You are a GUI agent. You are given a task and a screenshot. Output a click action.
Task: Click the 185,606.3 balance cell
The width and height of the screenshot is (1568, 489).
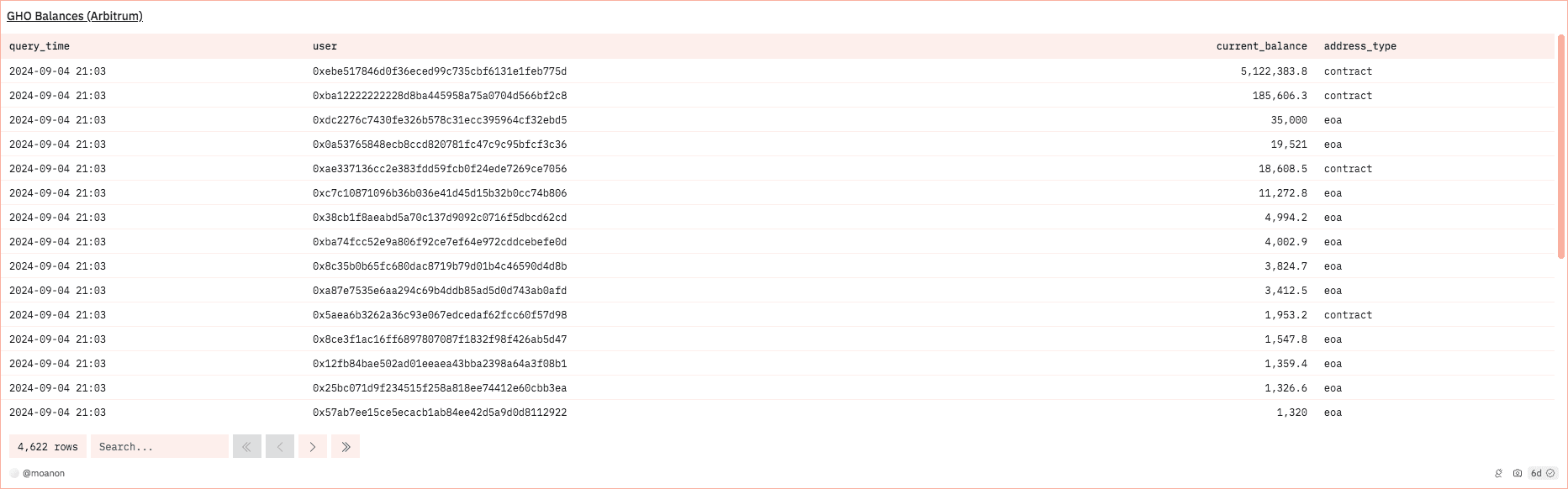coord(1280,96)
